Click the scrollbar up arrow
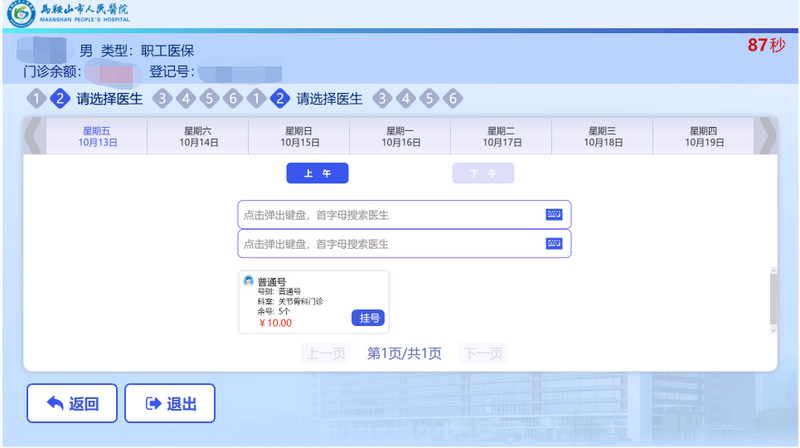800x448 pixels. [773, 270]
